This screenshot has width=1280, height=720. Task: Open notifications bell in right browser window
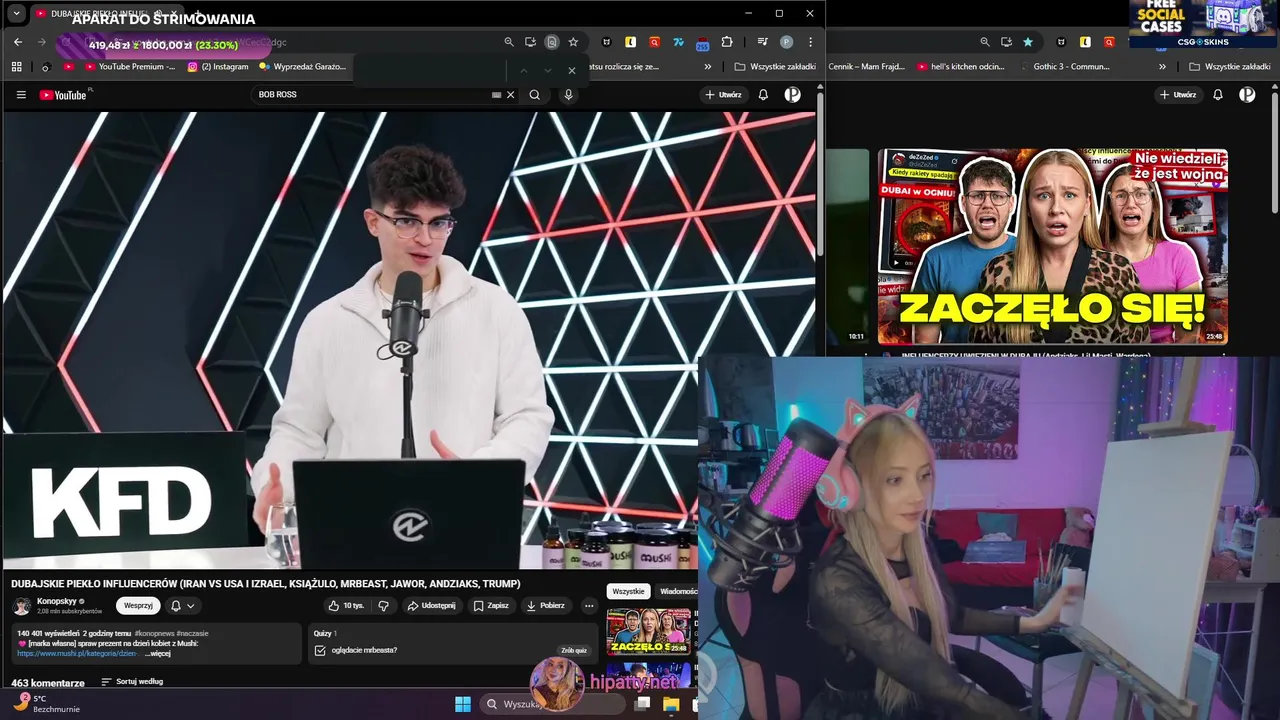pos(1218,95)
